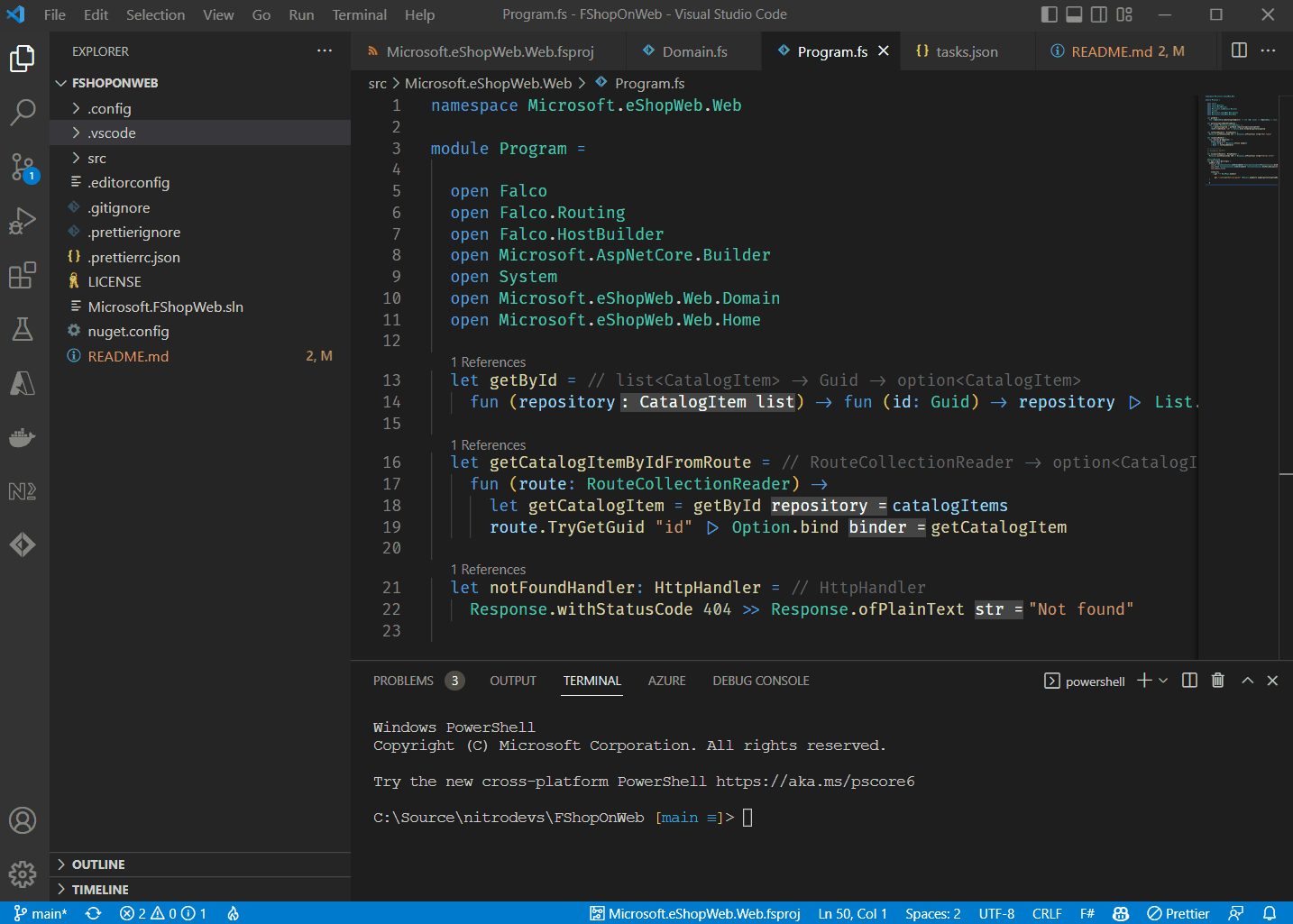Open the Testing beaker view

pos(23,329)
